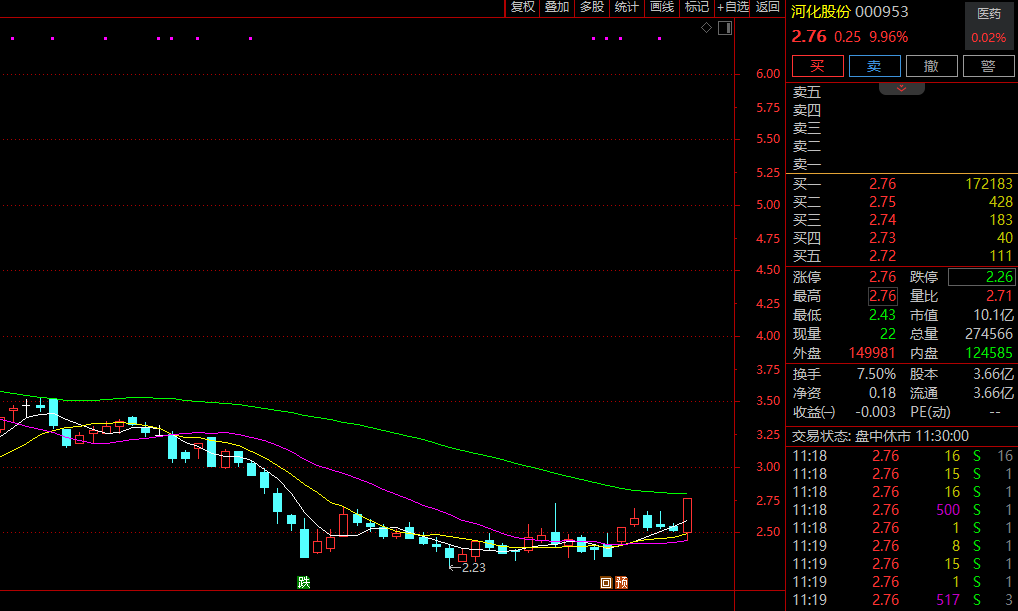Toggle the side panel layout icon
The width and height of the screenshot is (1018, 611).
pyautogui.click(x=725, y=28)
